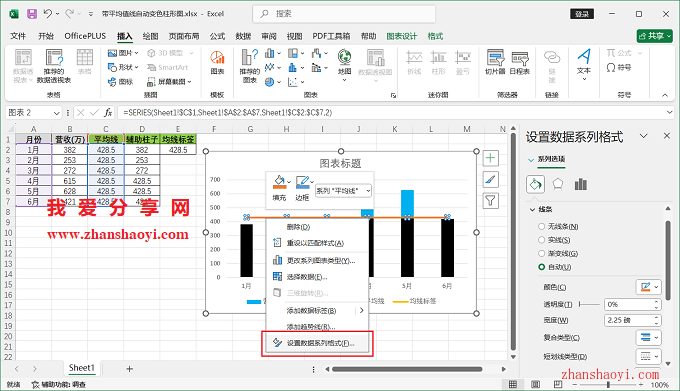Image resolution: width=680 pixels, height=391 pixels.
Task: Click the Chart Filters funnel button
Action: tap(490, 200)
